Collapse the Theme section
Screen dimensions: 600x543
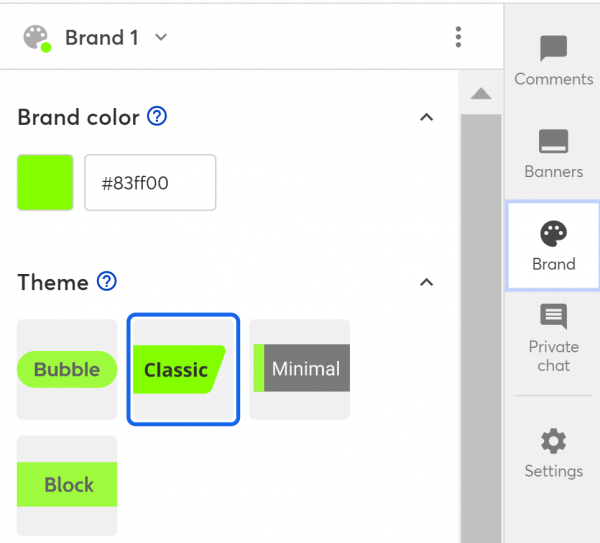click(427, 282)
